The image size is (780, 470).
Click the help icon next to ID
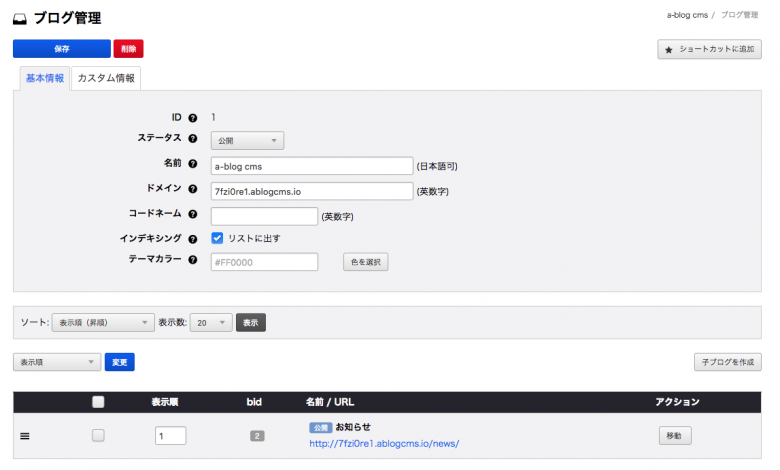[x=193, y=118]
